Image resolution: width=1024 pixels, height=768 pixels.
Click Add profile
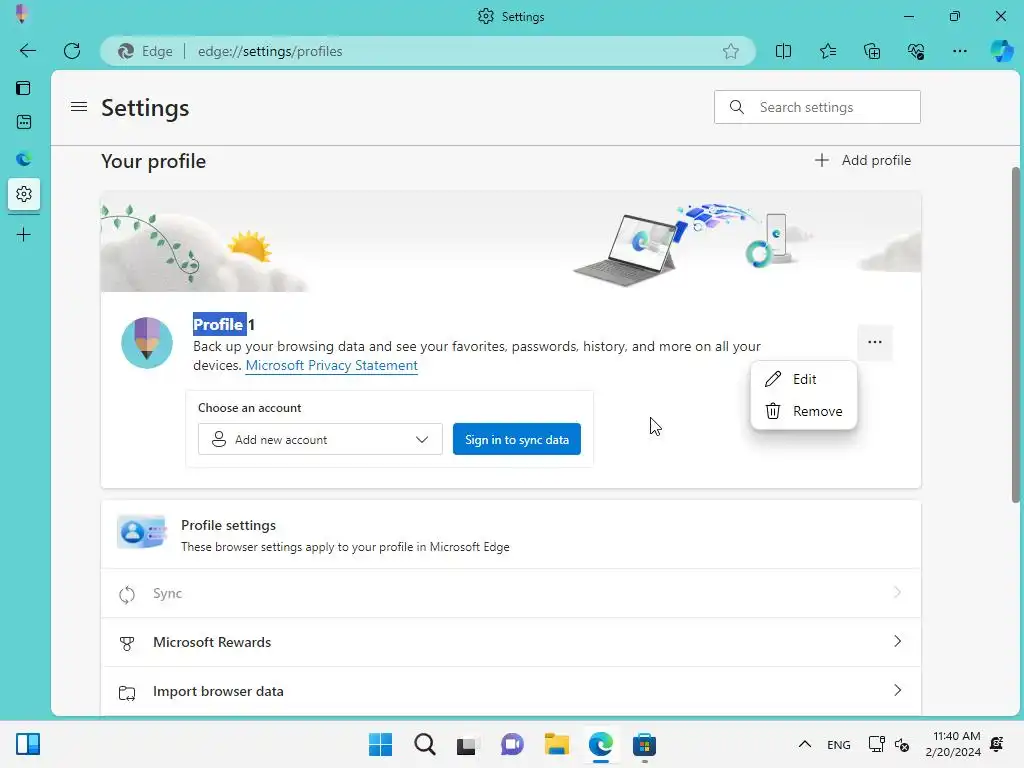point(862,160)
